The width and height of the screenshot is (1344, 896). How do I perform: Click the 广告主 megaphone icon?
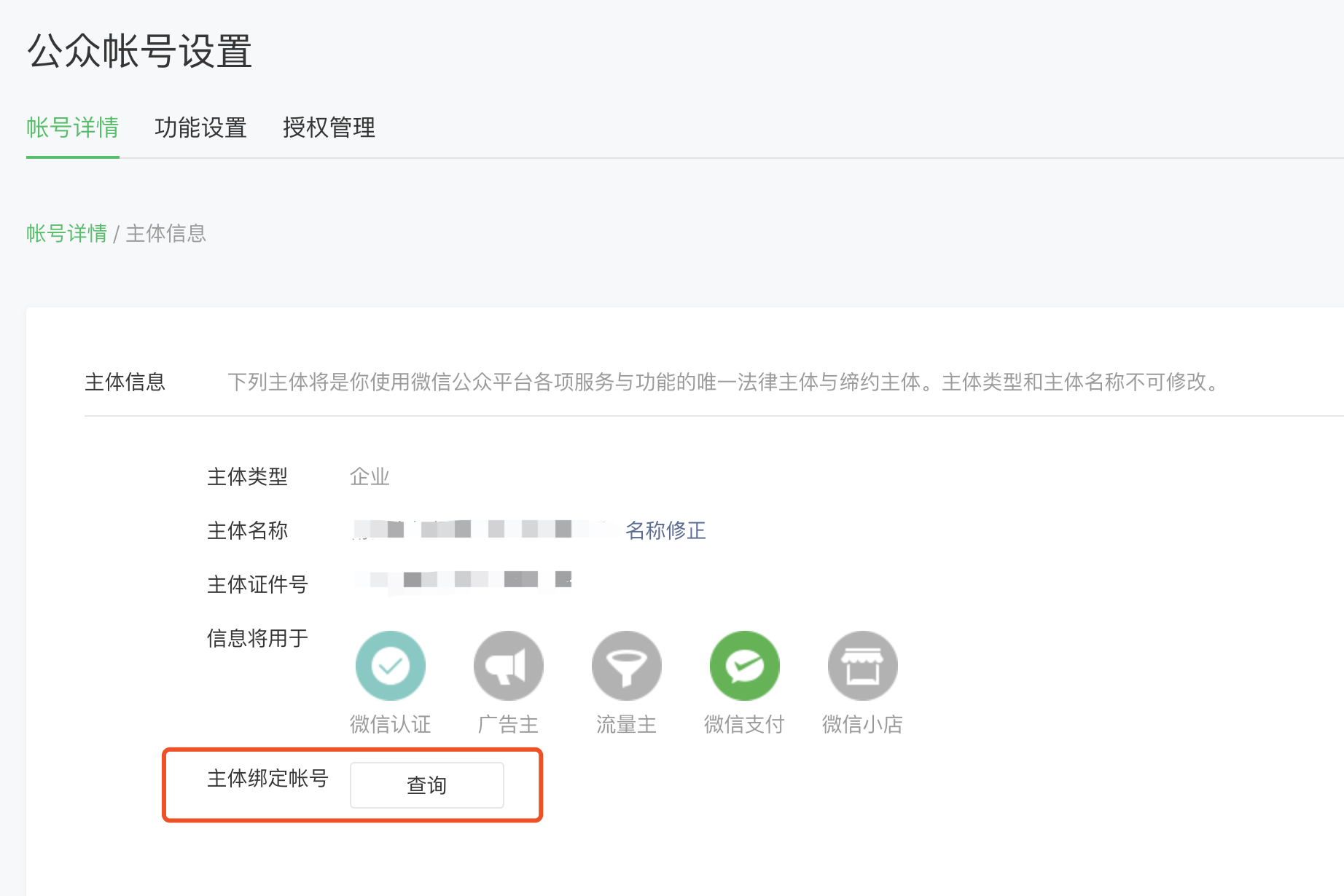click(509, 666)
